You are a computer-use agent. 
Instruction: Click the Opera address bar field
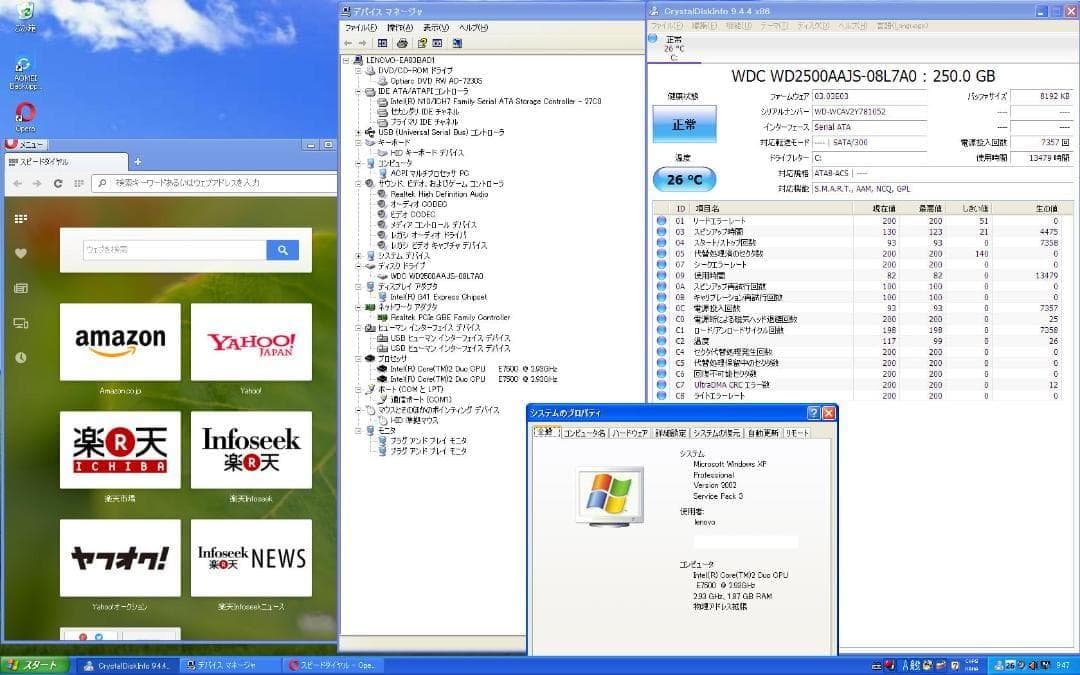pos(214,183)
